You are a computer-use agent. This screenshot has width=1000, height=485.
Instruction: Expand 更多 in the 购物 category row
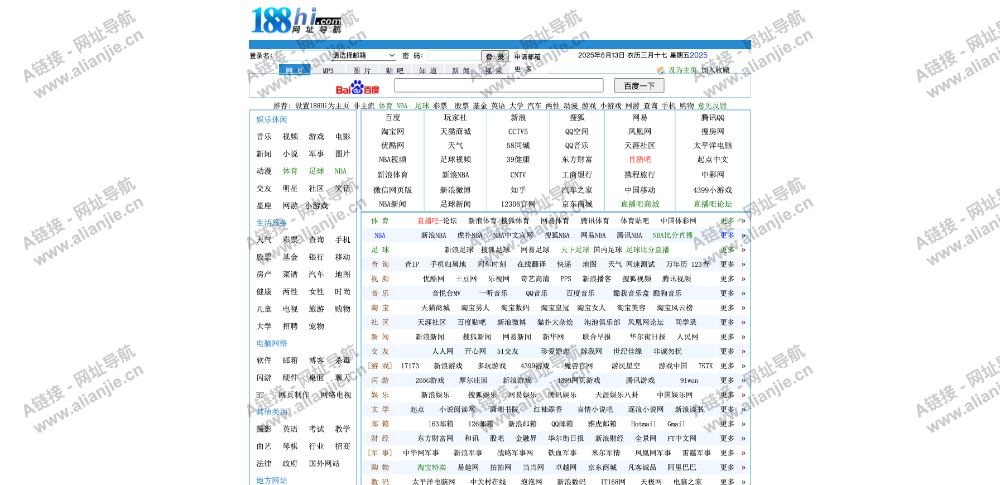coord(727,467)
